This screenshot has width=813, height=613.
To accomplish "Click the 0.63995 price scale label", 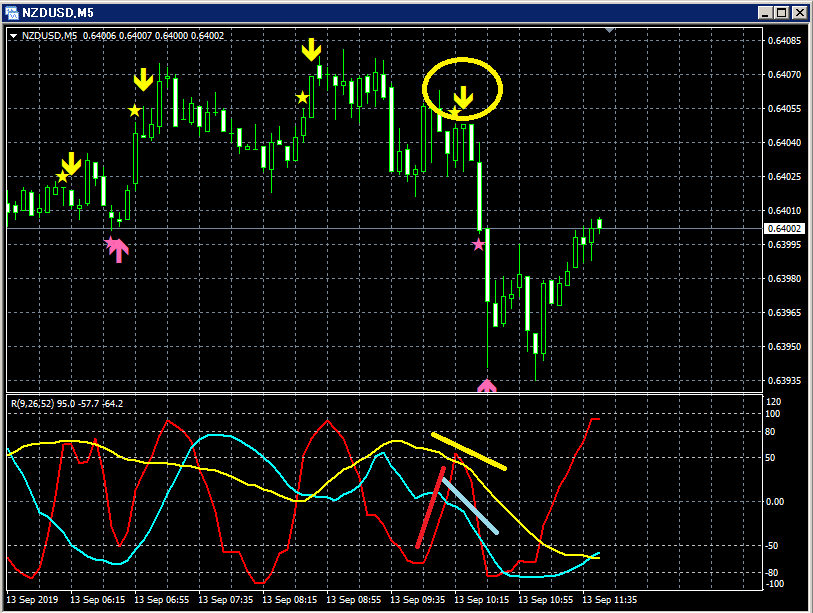I will click(x=784, y=245).
